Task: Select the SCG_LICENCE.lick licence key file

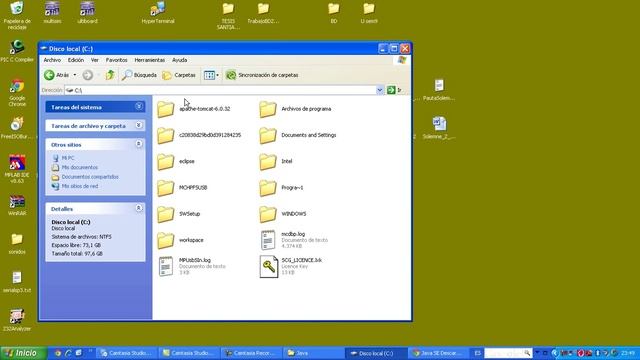Action: pyautogui.click(x=291, y=266)
